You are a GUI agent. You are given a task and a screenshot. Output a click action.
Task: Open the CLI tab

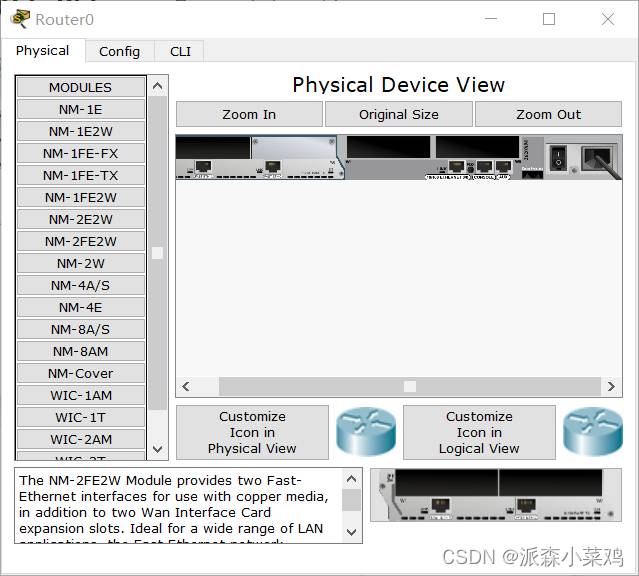pyautogui.click(x=180, y=51)
